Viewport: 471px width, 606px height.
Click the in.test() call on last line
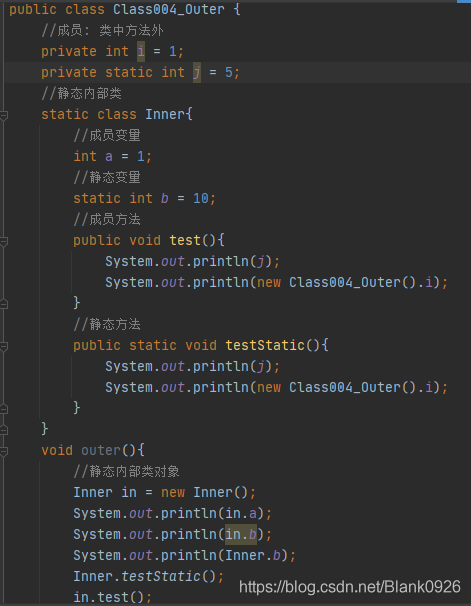pos(112,597)
